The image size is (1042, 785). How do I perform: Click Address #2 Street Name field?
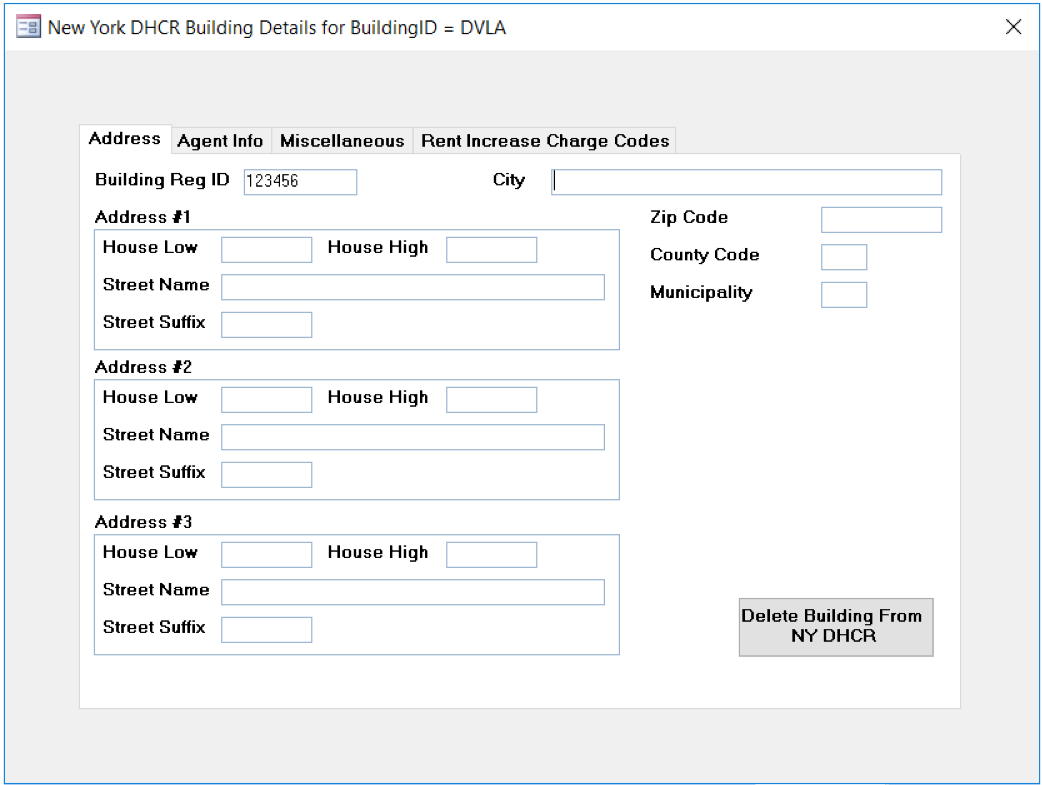pos(413,437)
